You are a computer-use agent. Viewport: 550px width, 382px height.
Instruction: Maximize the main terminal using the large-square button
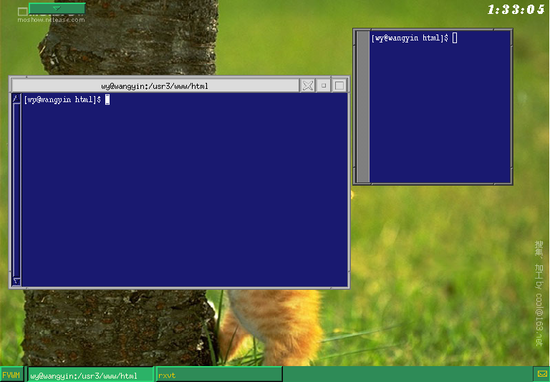coord(339,86)
